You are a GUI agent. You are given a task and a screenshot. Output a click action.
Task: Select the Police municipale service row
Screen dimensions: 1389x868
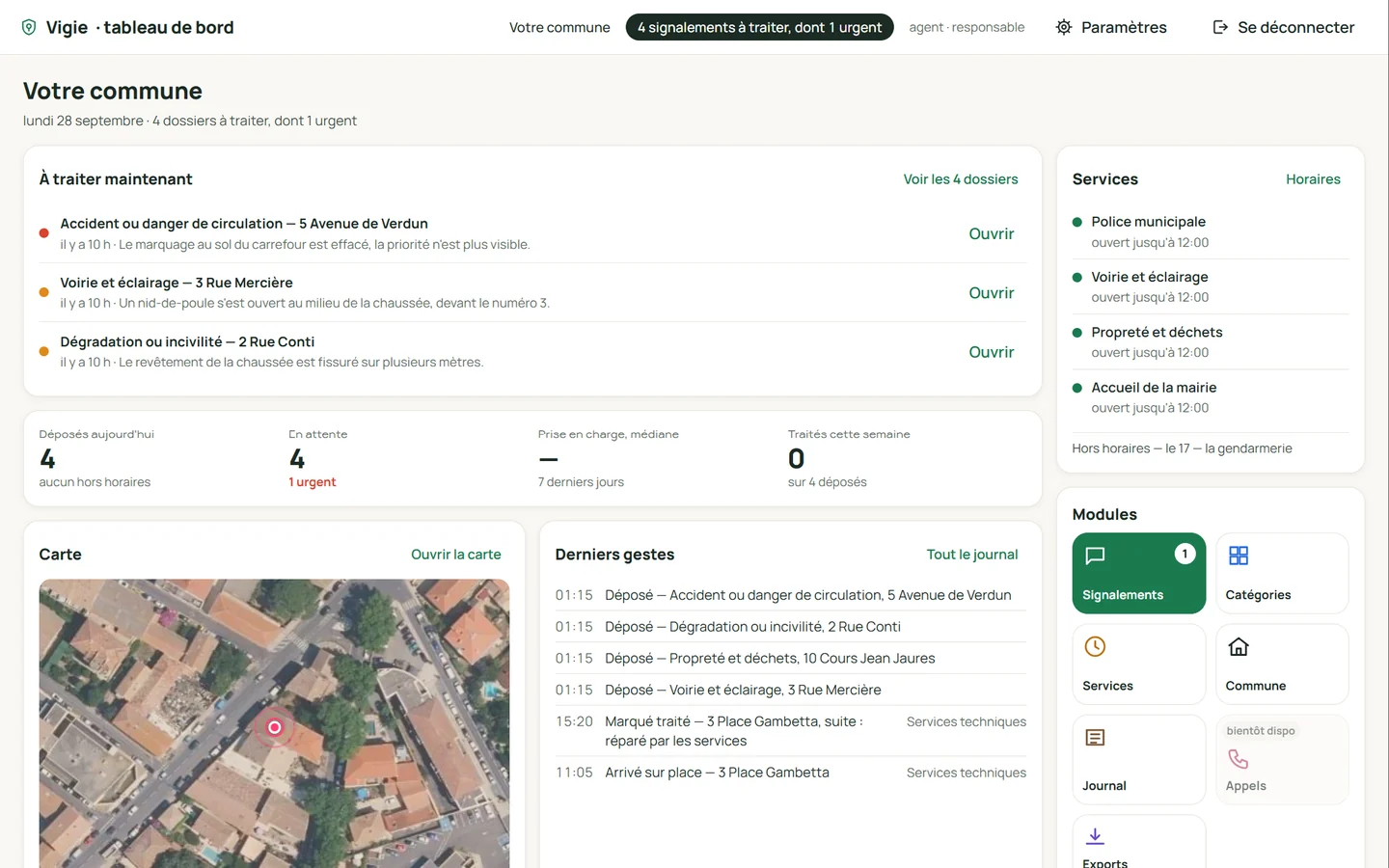pos(1211,231)
